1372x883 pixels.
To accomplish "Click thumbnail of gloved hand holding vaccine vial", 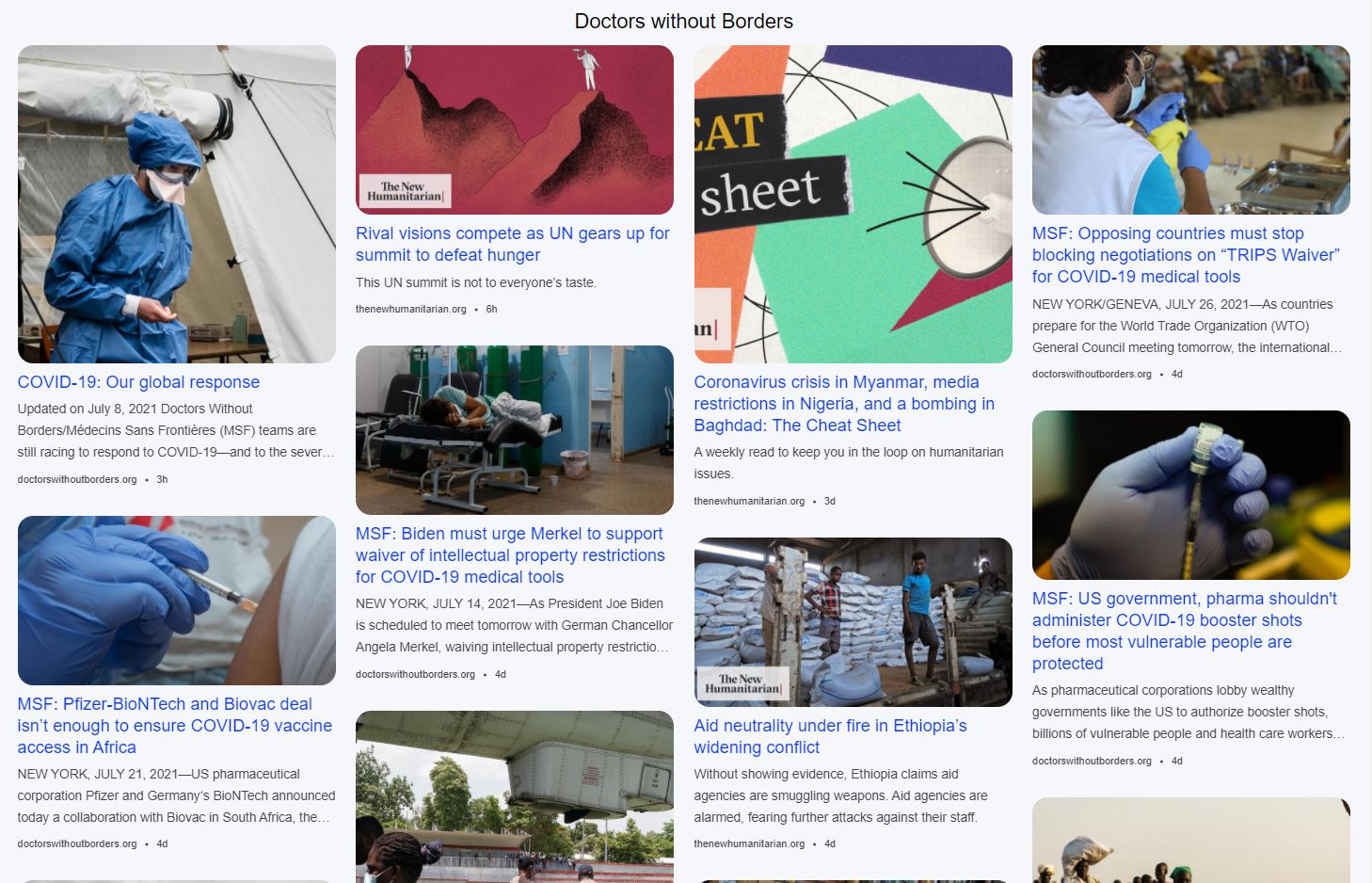I will [1191, 495].
